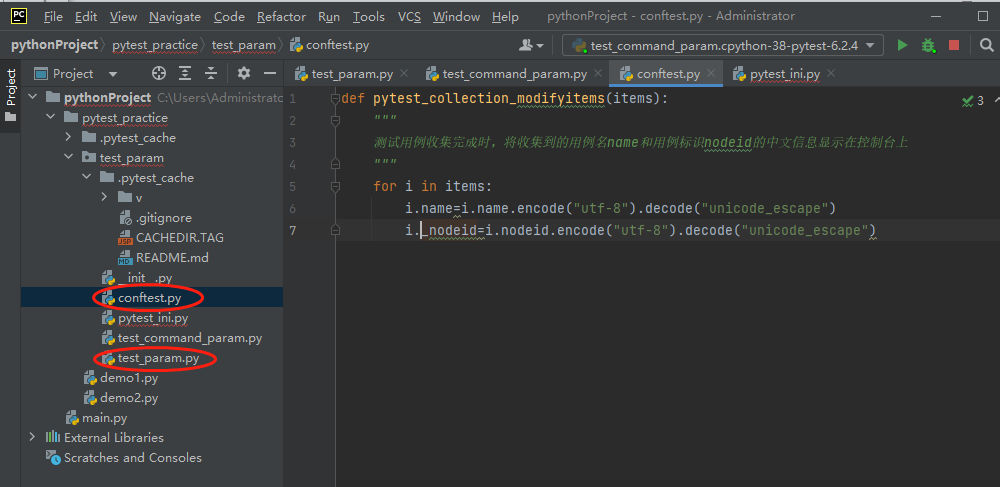Close the test_command_param.py tab

(x=598, y=74)
